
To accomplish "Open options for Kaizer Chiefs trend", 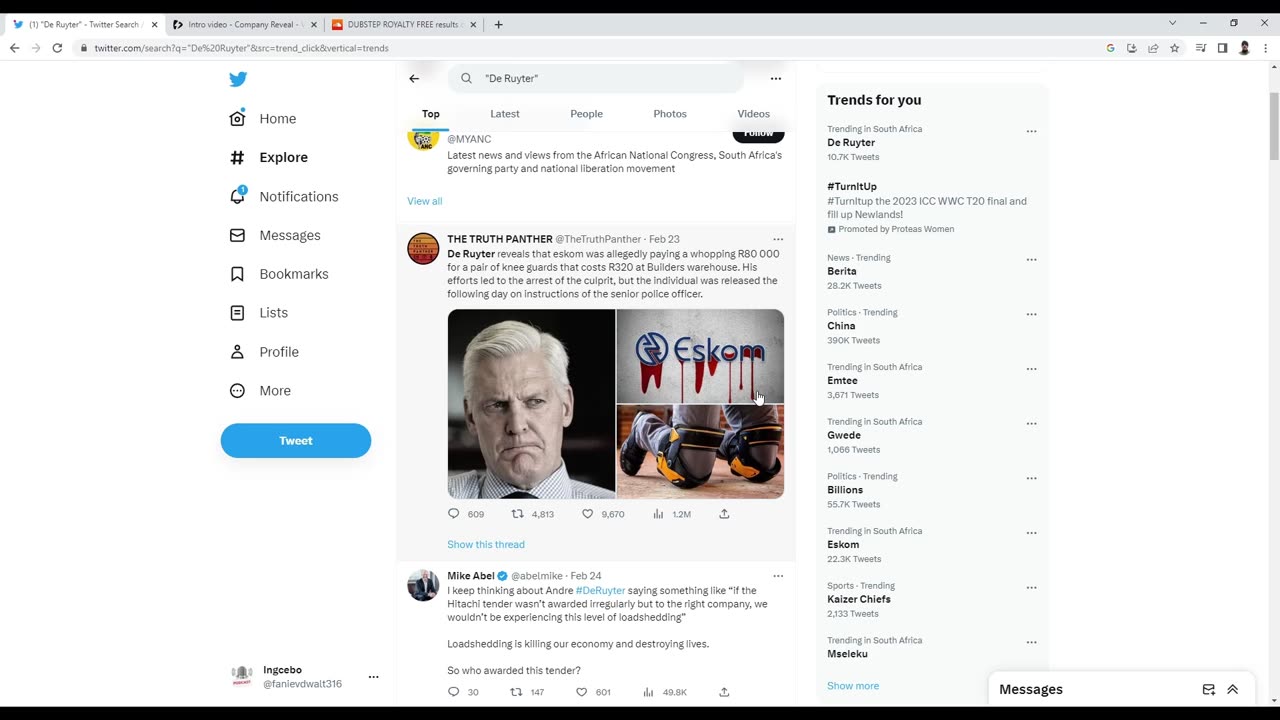I will click(1031, 587).
